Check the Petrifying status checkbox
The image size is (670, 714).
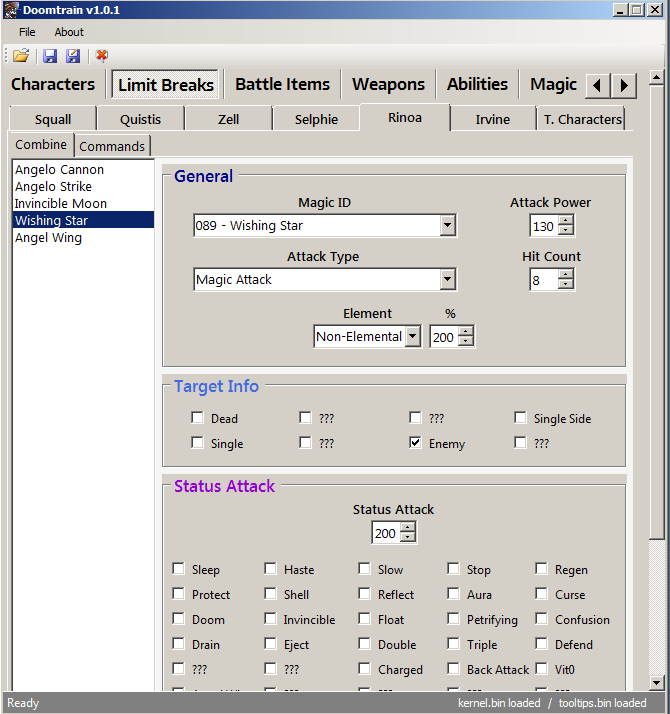click(453, 619)
